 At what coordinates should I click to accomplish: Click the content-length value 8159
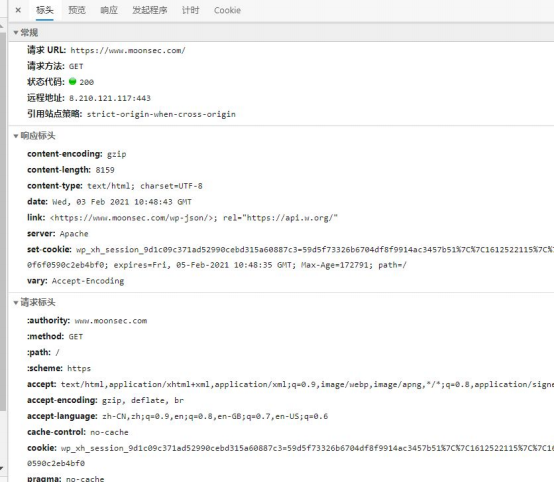tap(105, 170)
